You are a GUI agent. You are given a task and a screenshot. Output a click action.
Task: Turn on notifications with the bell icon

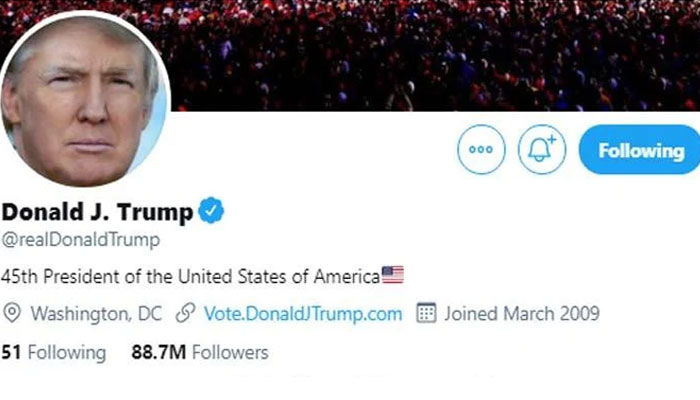(x=542, y=151)
